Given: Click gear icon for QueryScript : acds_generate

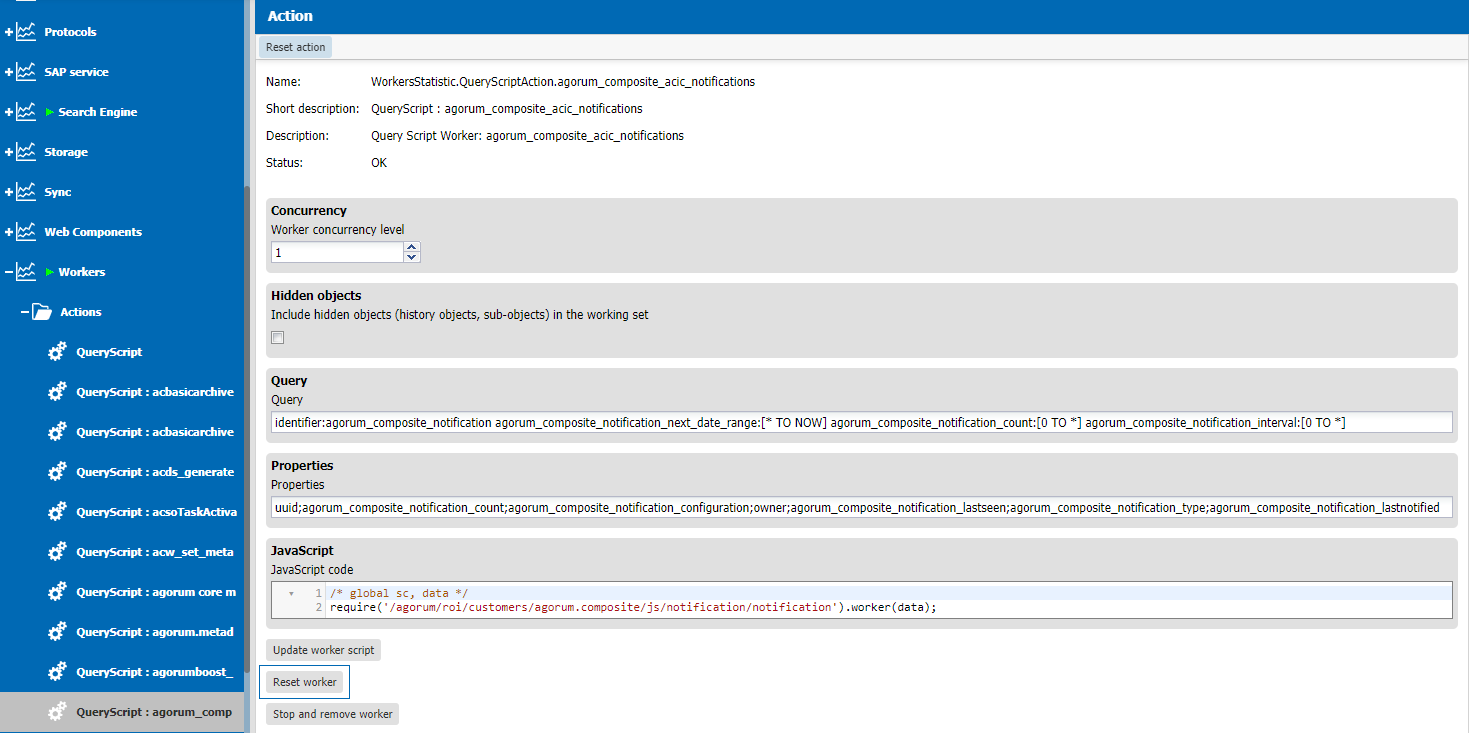Looking at the screenshot, I should pos(58,472).
